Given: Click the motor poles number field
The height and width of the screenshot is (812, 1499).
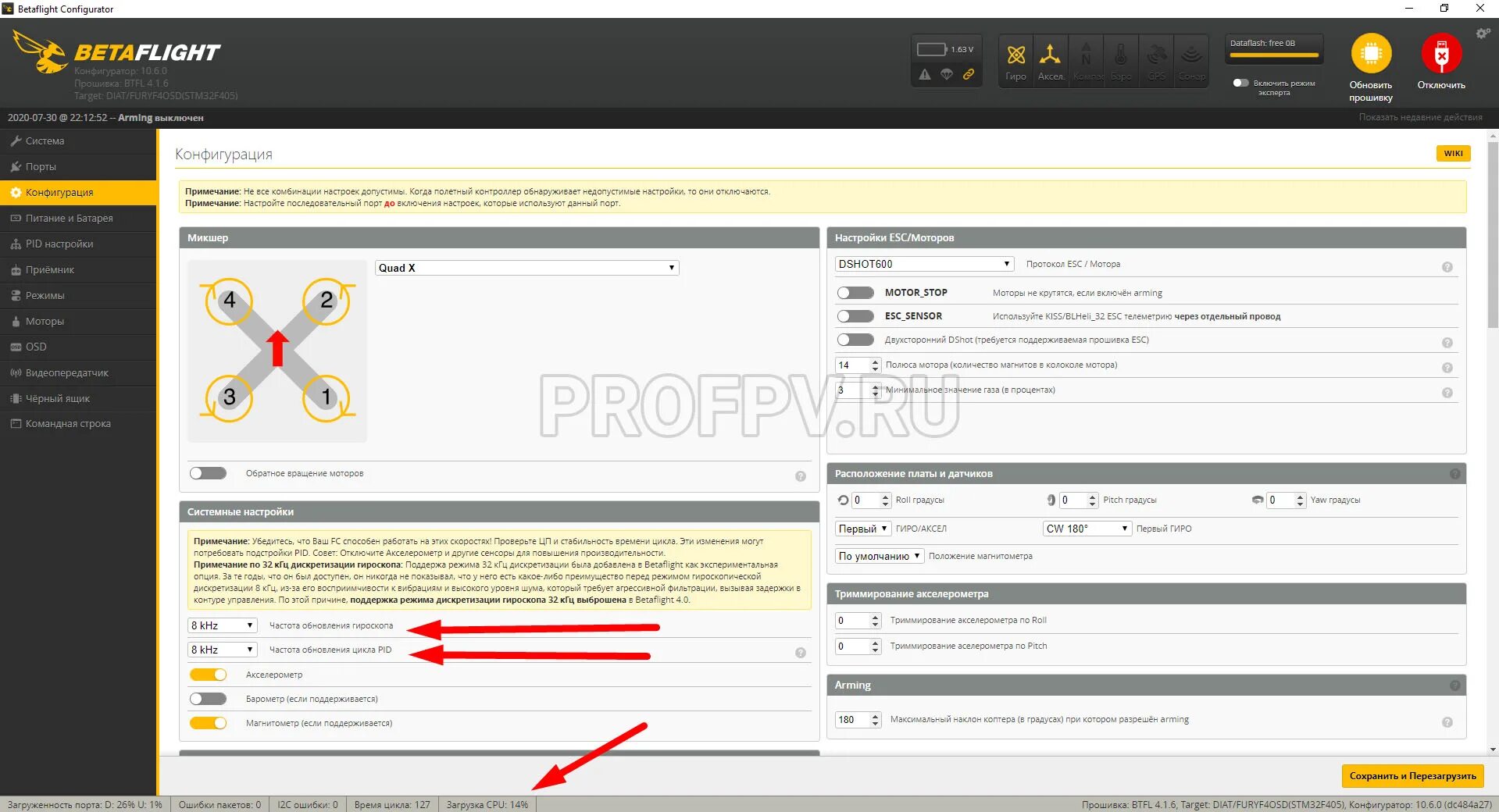Looking at the screenshot, I should tap(858, 365).
